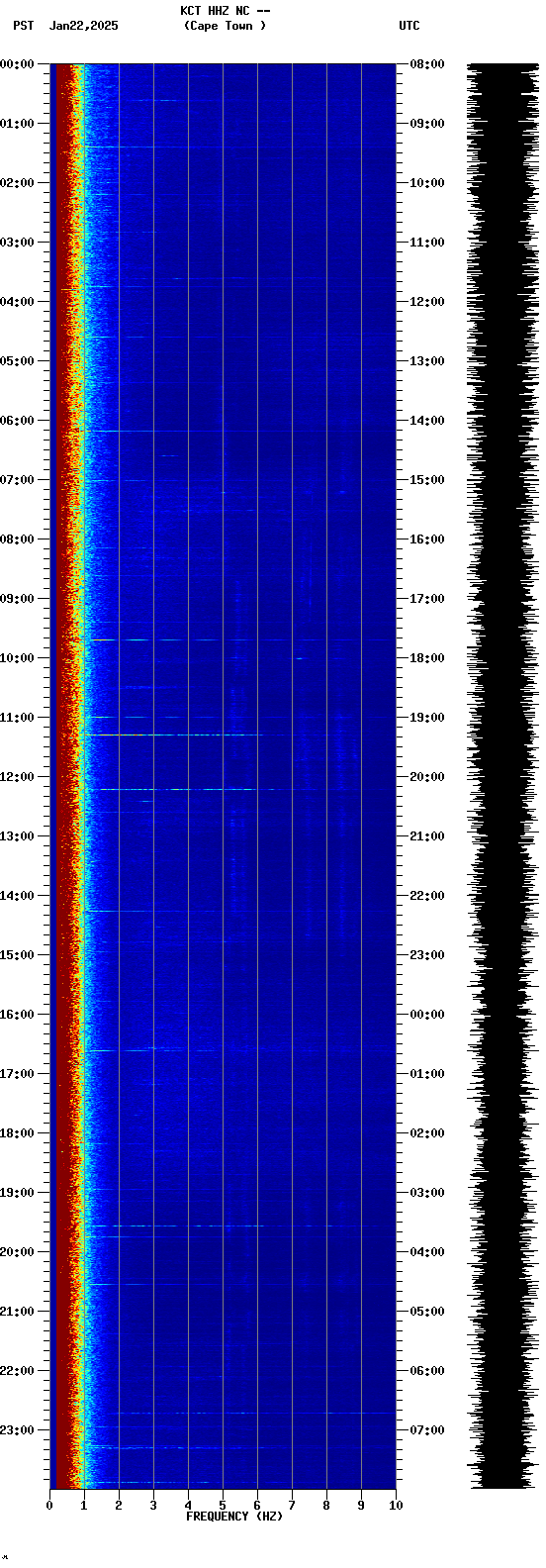Click UTC time label '14:00'
This screenshot has height=1568, width=546.
coord(427,421)
